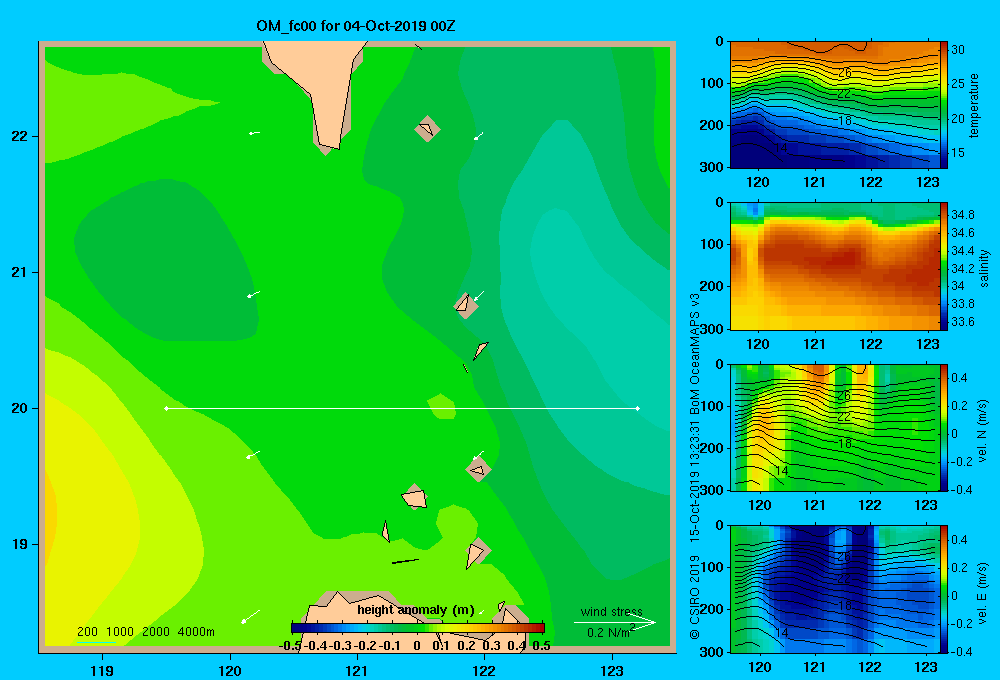Click the salinity color scale bar
The image size is (1000, 680).
[944, 266]
